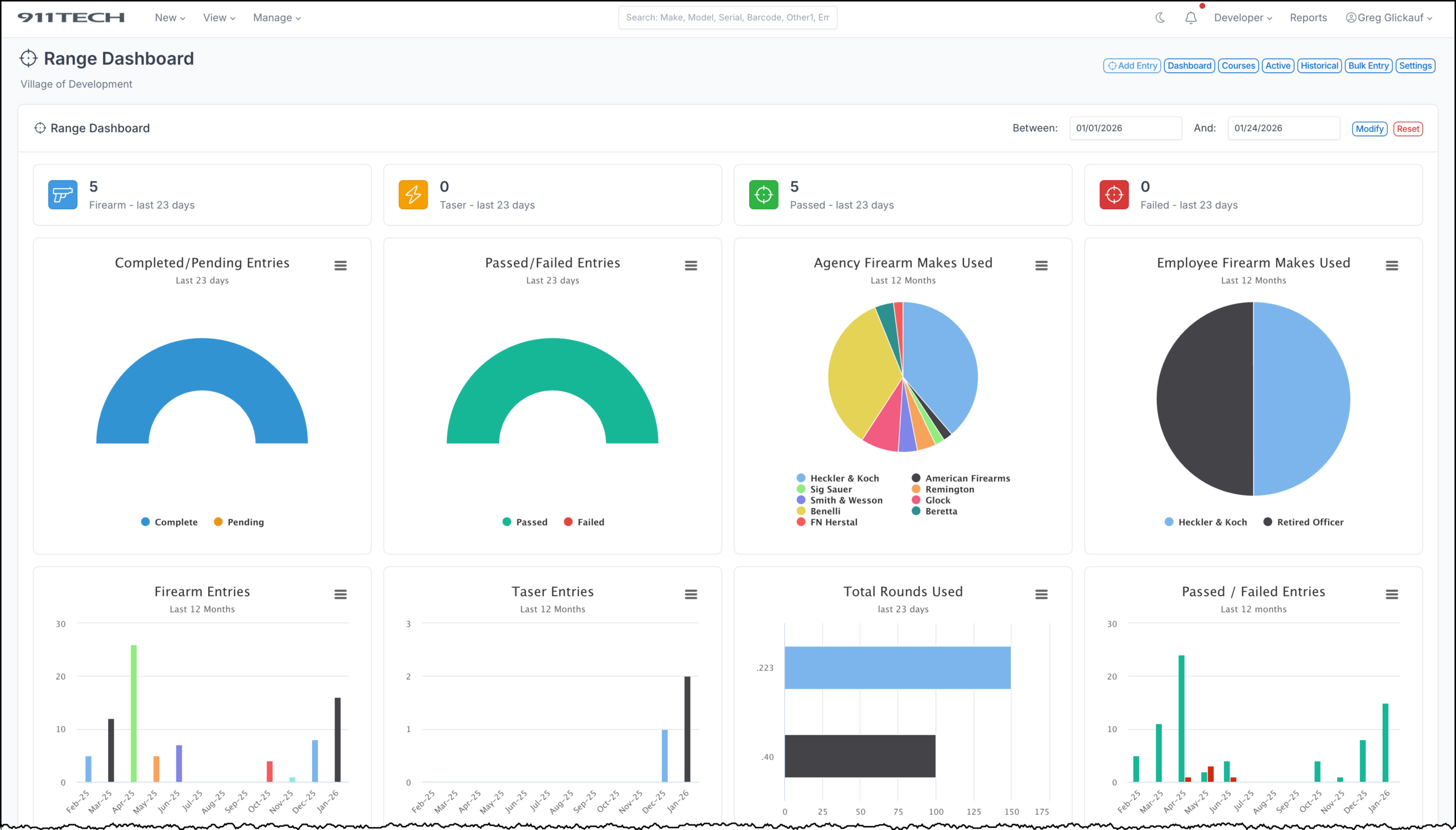Open Total Rounds Used chart menu

pyautogui.click(x=1041, y=595)
